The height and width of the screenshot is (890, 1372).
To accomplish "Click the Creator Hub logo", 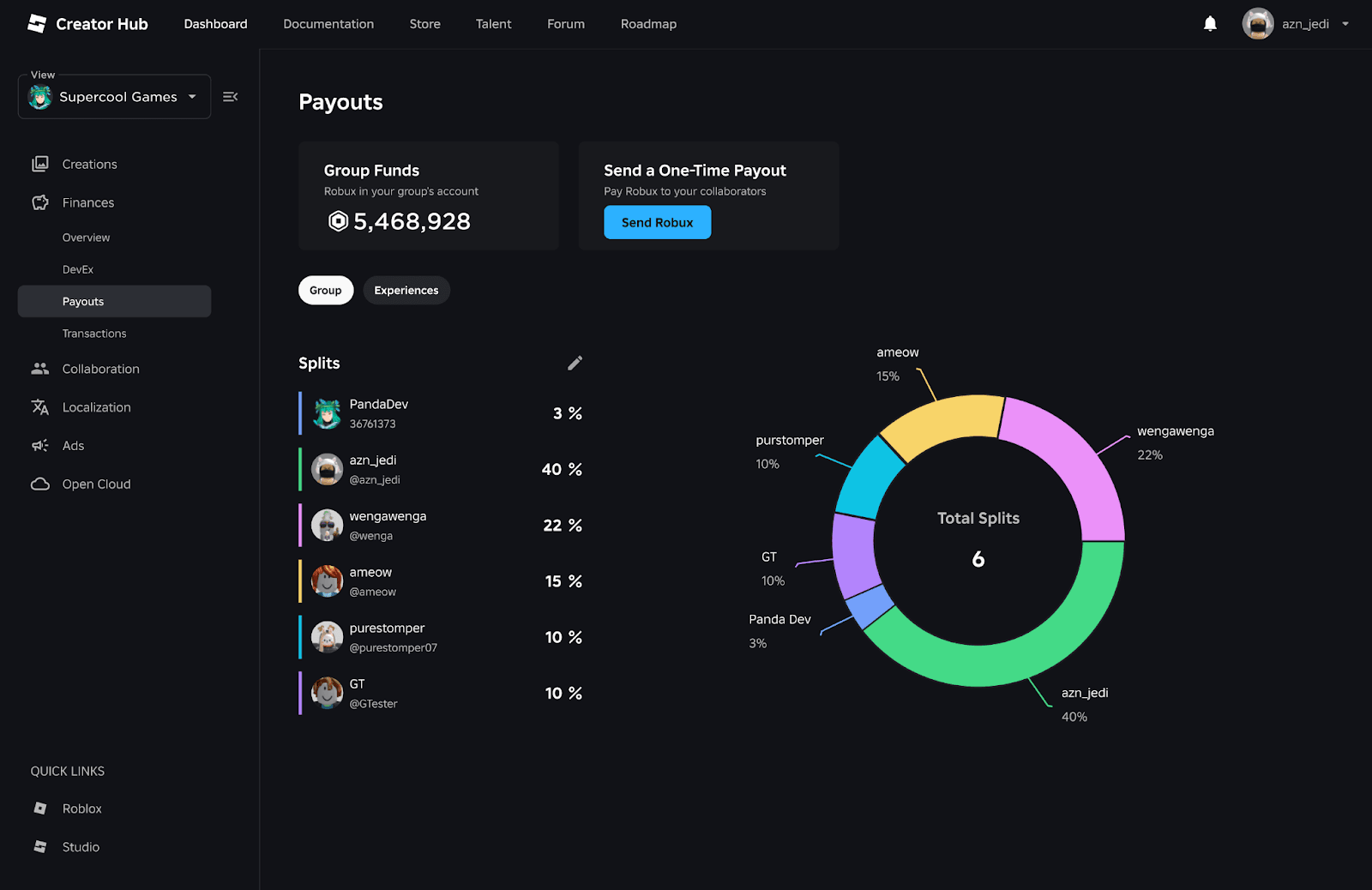I will [x=87, y=24].
